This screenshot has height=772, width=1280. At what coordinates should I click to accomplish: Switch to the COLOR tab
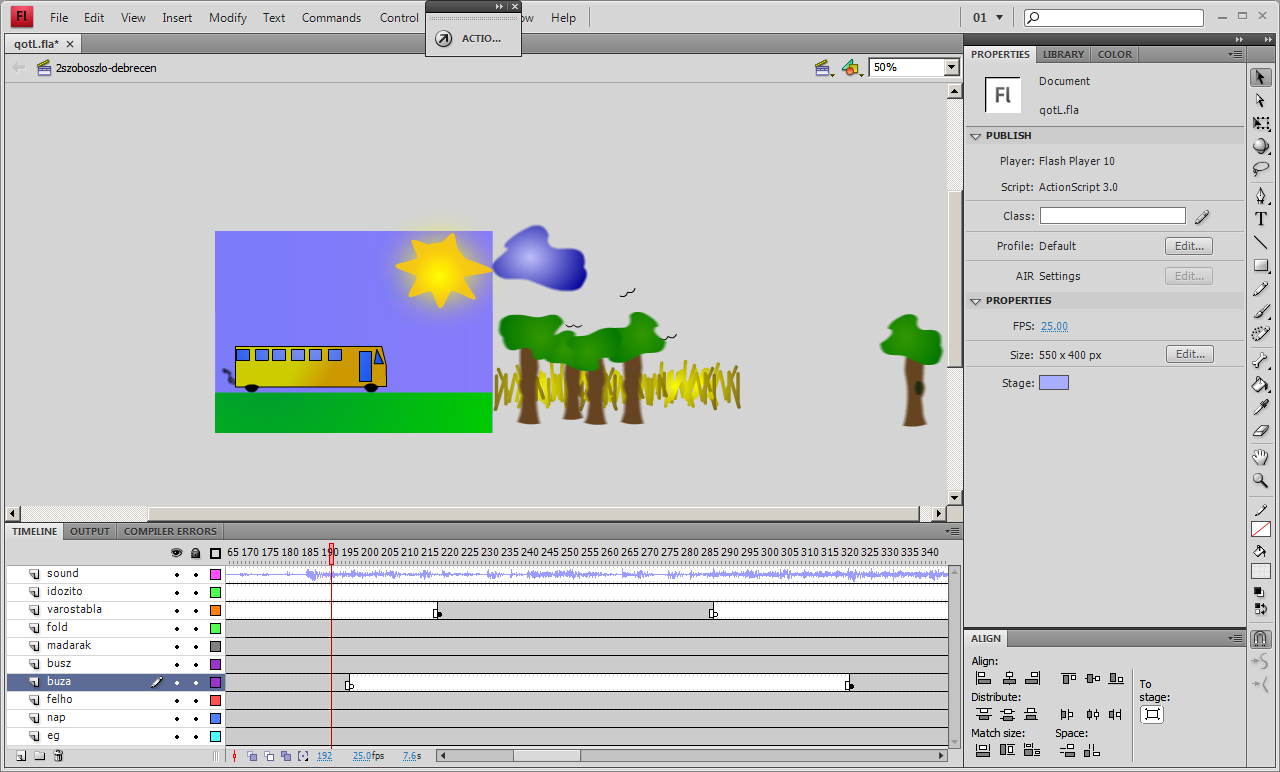(x=1115, y=54)
